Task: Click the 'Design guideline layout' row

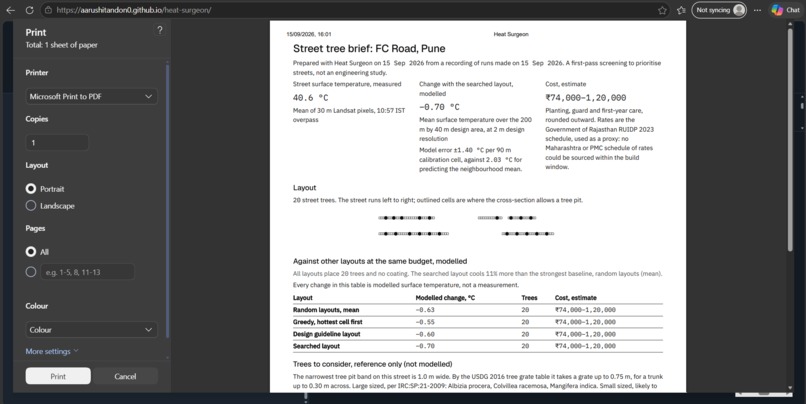Action: pos(478,334)
